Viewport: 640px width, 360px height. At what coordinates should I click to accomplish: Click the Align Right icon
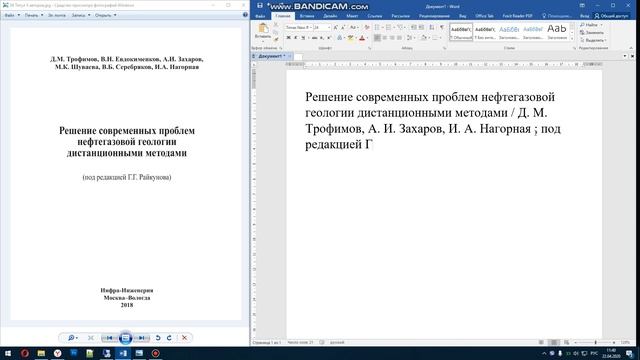(392, 38)
